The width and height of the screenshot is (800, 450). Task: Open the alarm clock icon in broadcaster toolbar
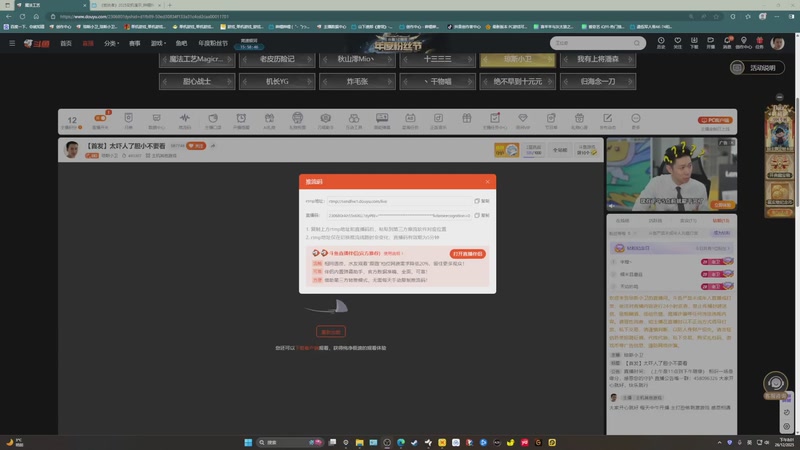coord(241,120)
